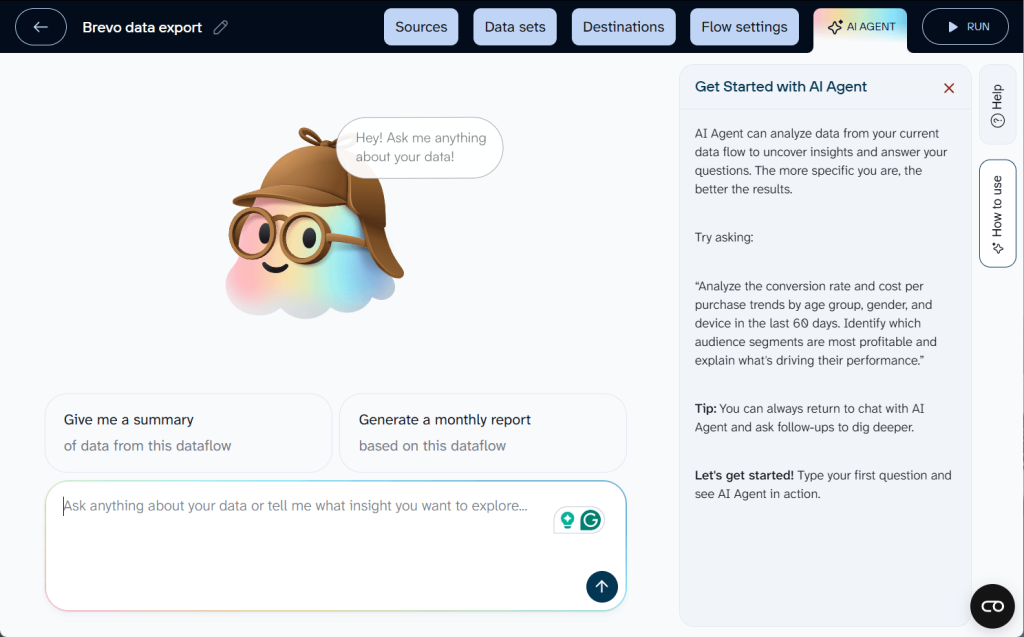Close the Get Started with AI Agent panel
This screenshot has width=1024, height=637.
[948, 88]
